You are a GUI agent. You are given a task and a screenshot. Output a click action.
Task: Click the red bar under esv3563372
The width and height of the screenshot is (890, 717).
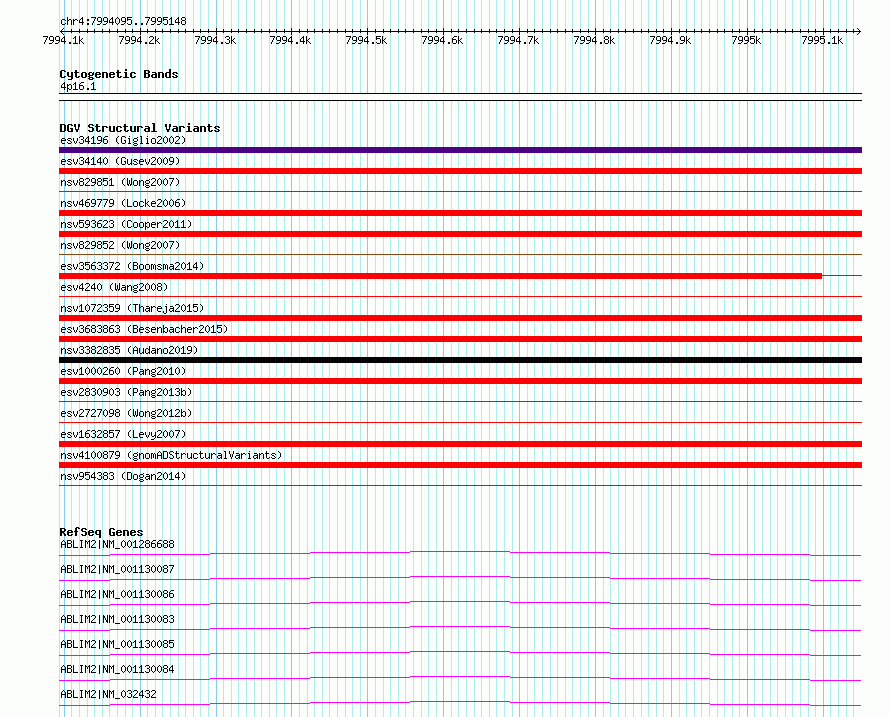click(440, 276)
